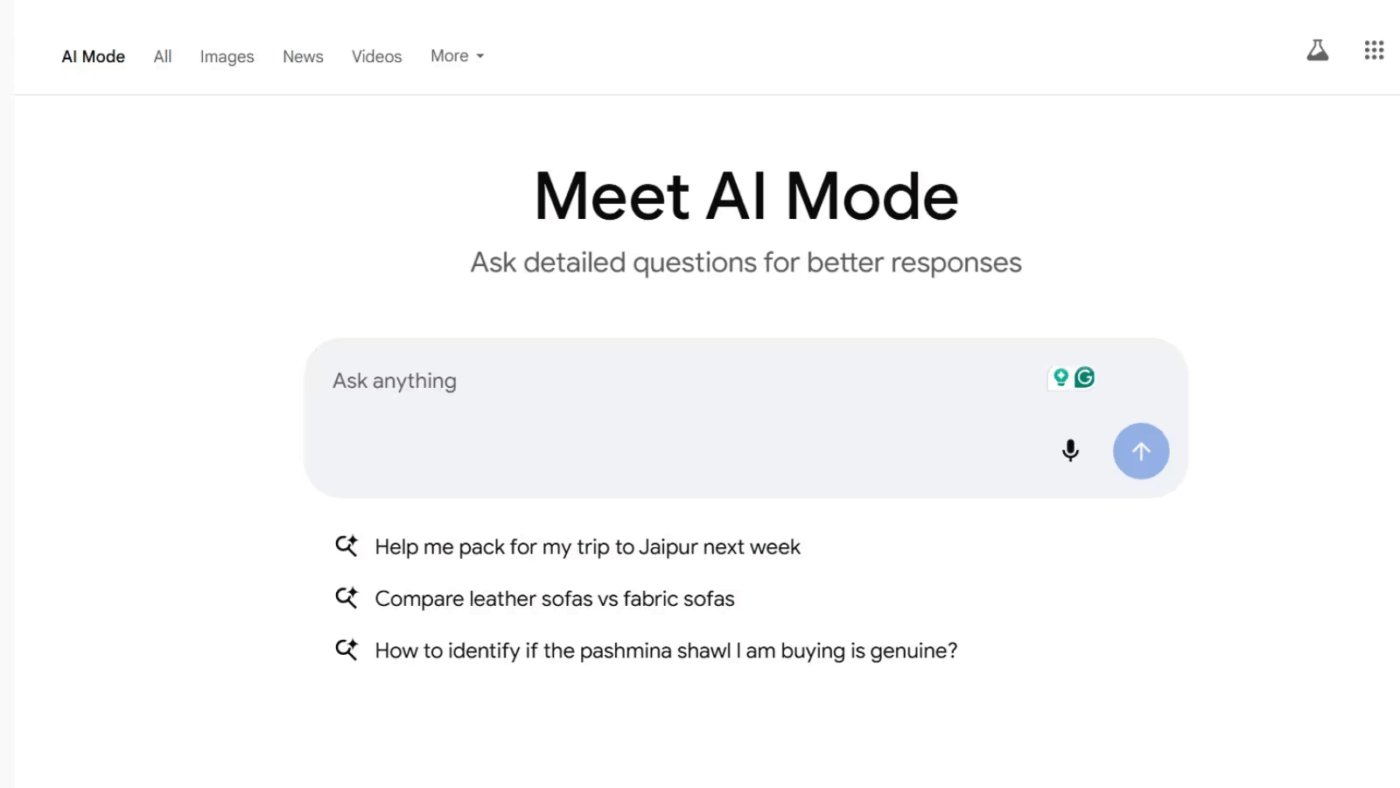Select the AI Mode tab

tap(93, 56)
